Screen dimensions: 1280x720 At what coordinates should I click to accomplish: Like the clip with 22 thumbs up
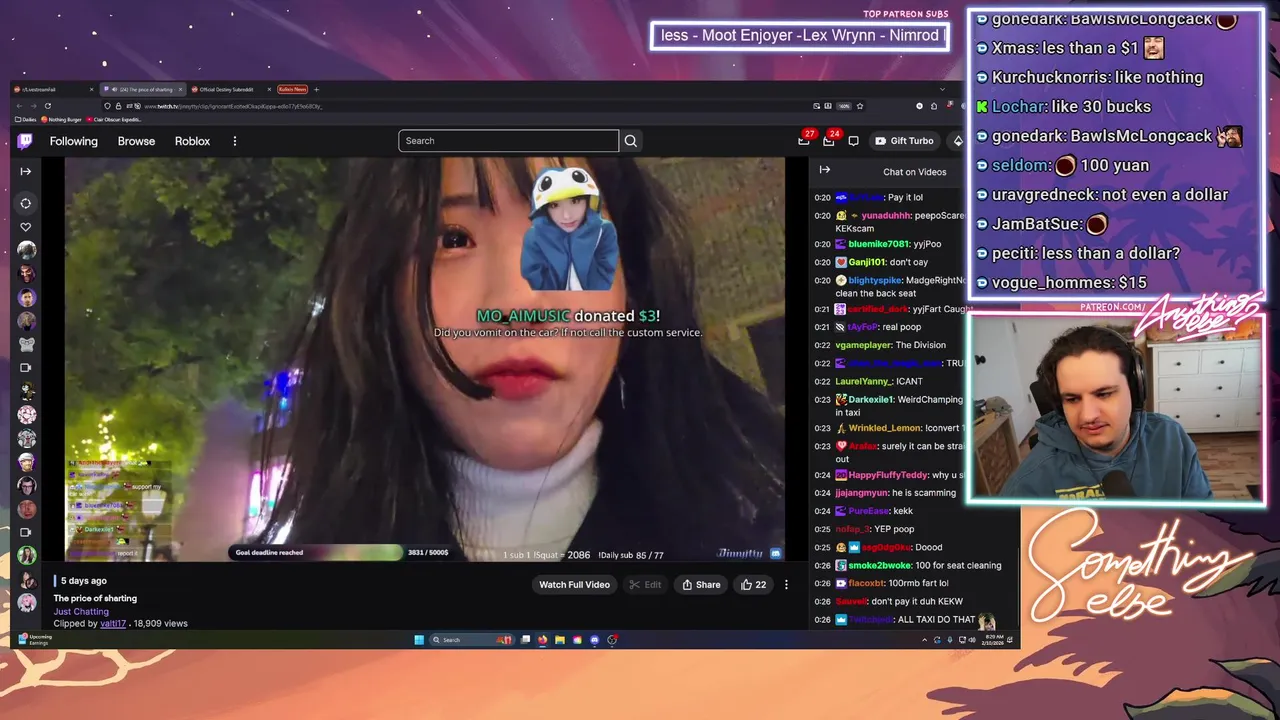point(753,585)
